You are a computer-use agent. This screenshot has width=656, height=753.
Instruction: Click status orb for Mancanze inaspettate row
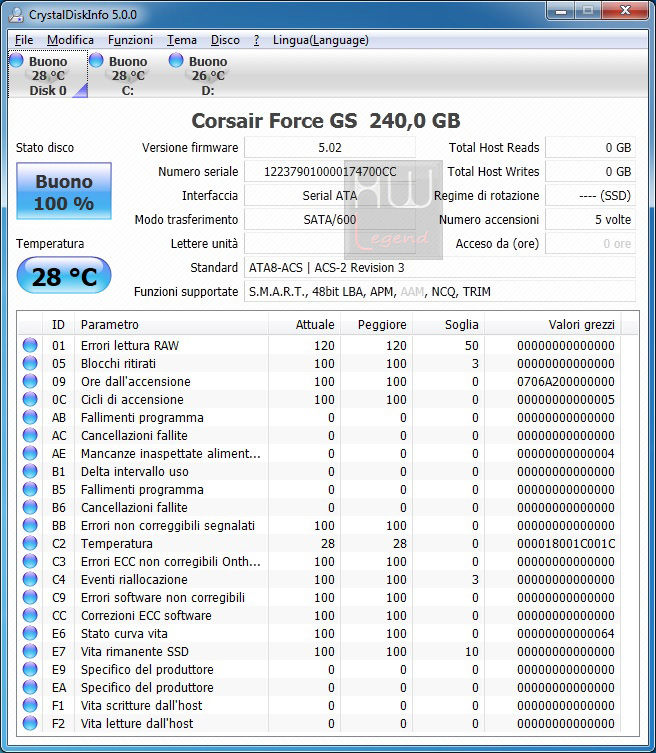pos(30,453)
